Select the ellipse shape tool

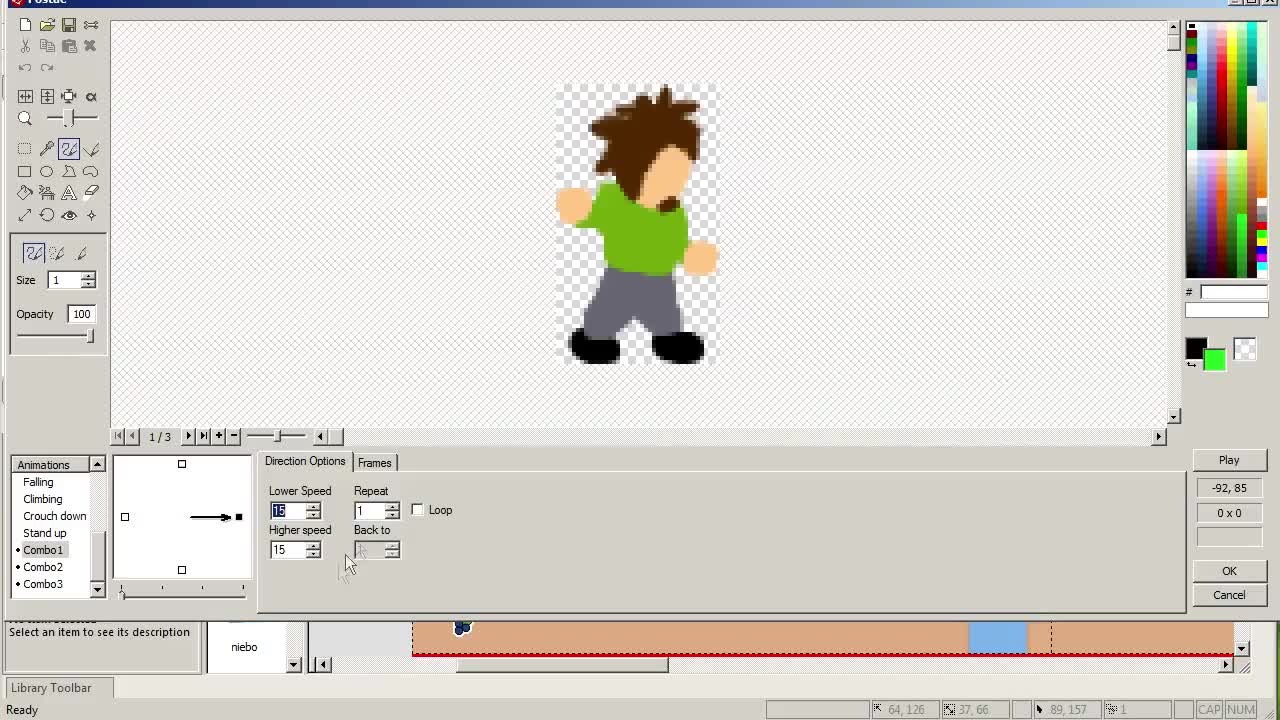[x=47, y=172]
